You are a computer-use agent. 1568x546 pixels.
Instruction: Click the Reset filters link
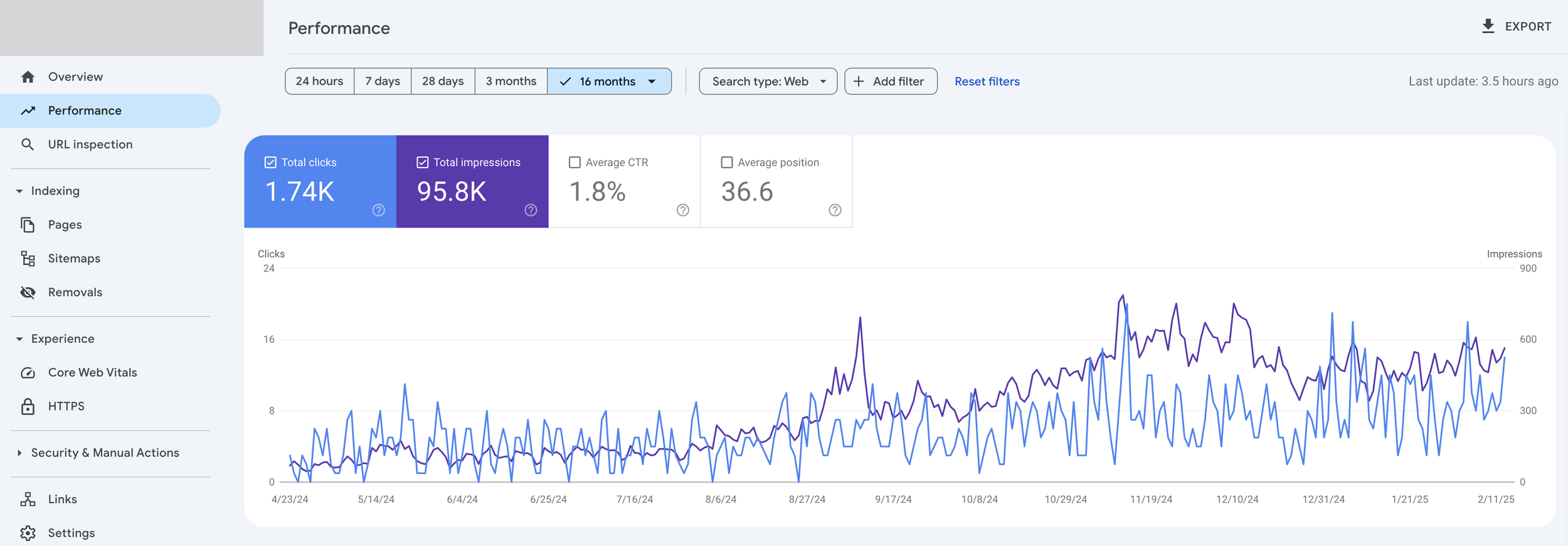click(987, 81)
